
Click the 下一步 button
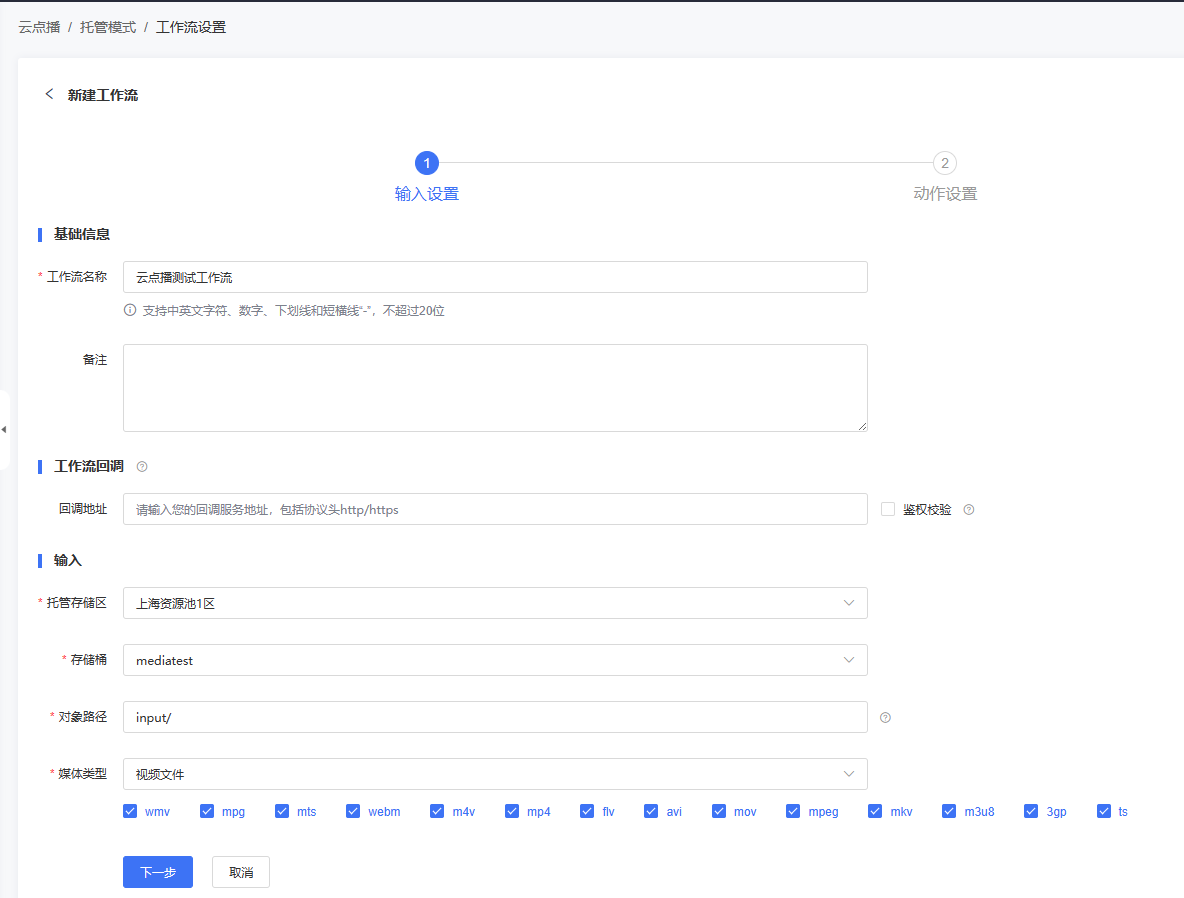[158, 872]
